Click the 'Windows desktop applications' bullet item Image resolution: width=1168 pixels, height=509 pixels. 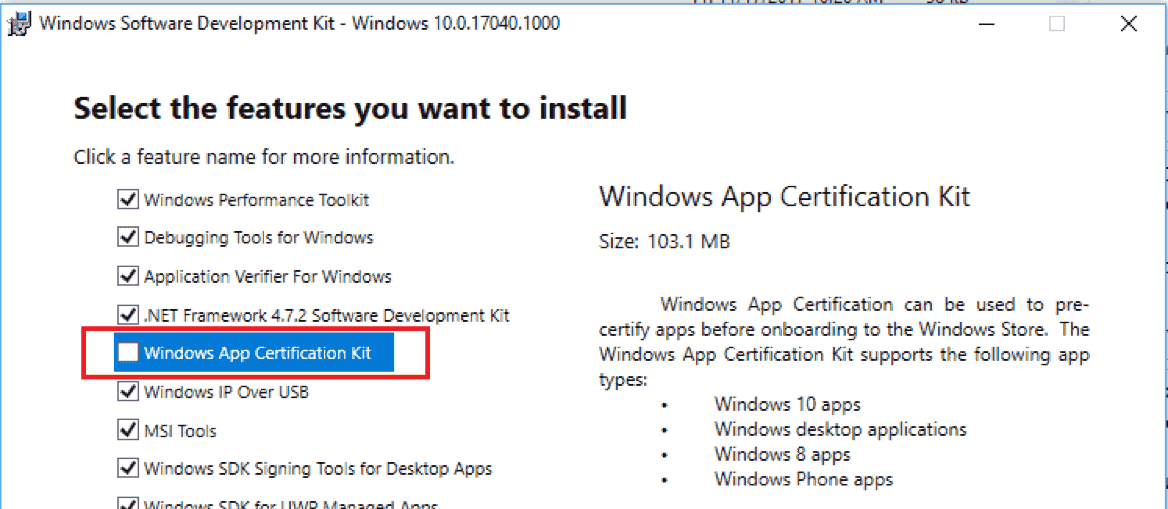point(840,429)
